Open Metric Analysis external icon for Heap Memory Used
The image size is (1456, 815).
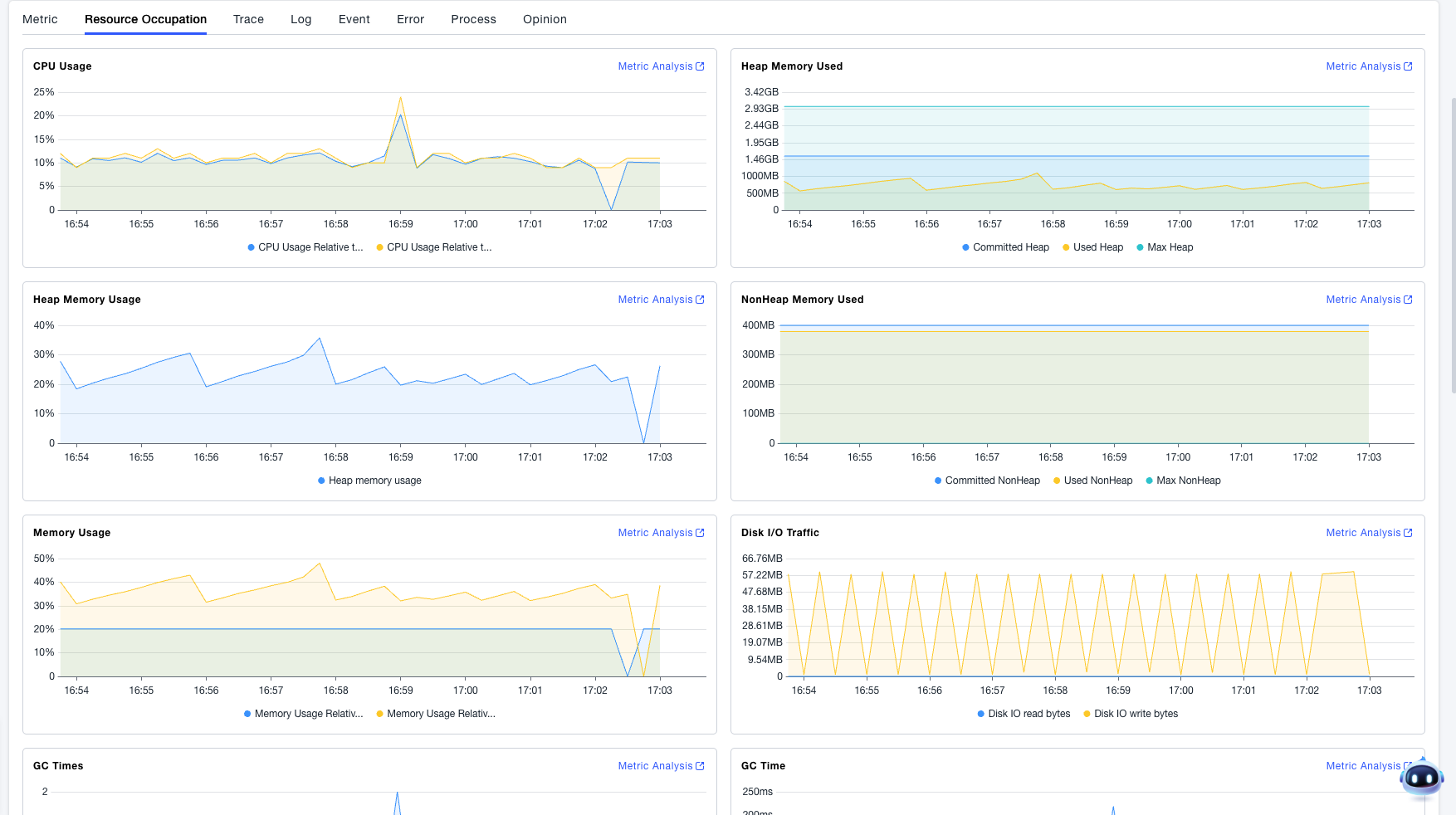pos(1408,66)
